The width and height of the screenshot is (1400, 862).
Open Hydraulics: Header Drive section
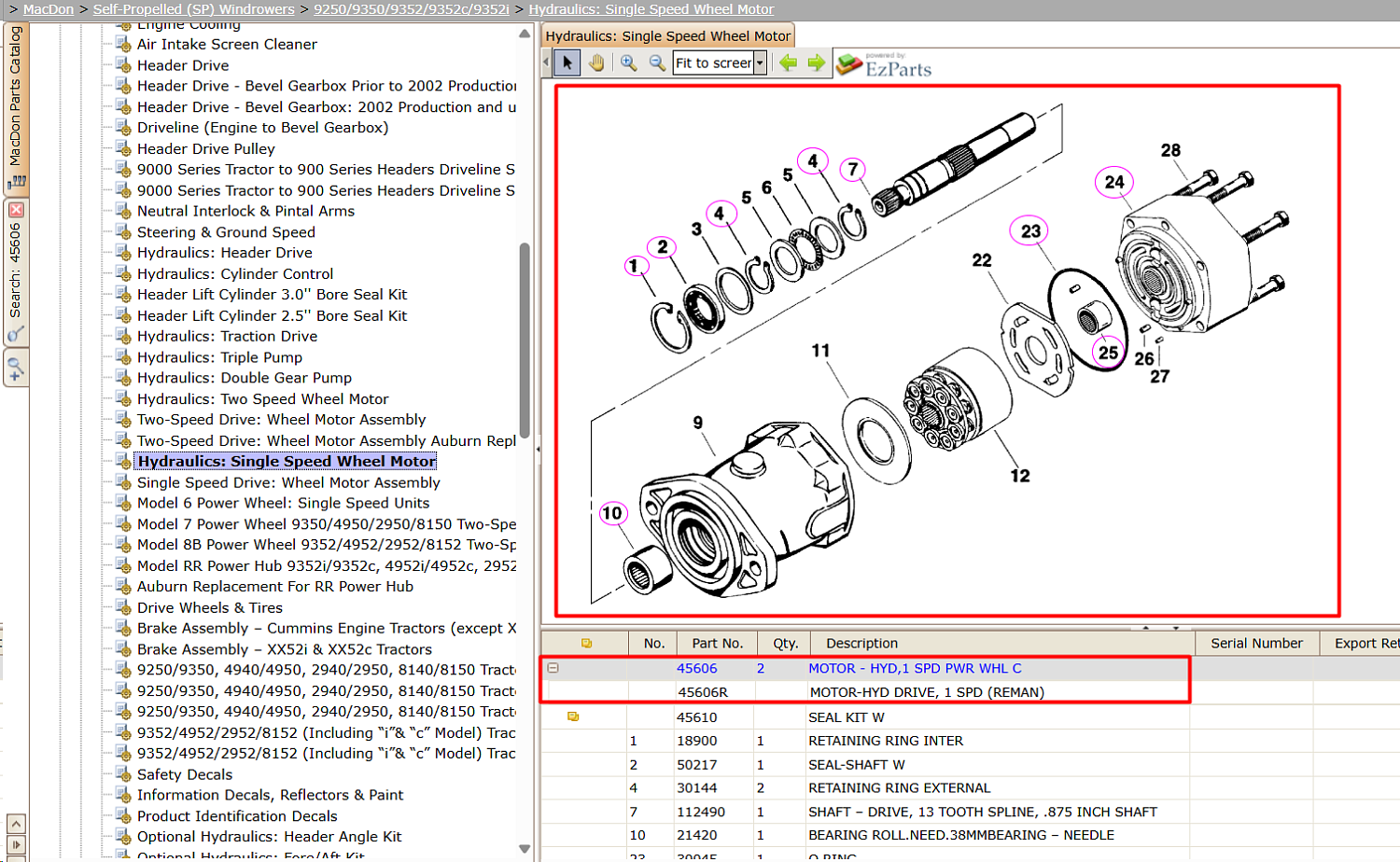(225, 253)
